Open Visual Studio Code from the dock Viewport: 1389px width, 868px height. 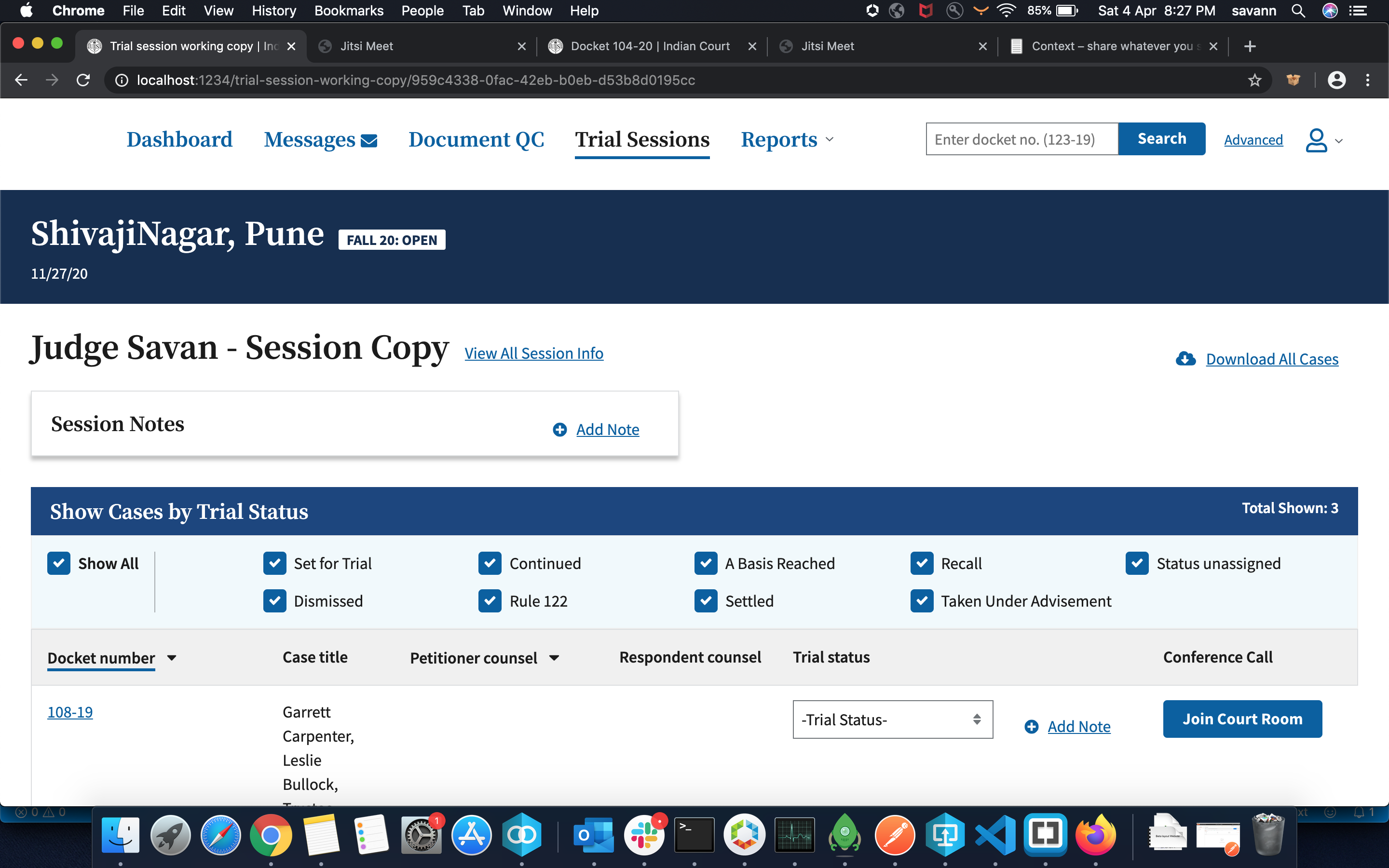994,835
